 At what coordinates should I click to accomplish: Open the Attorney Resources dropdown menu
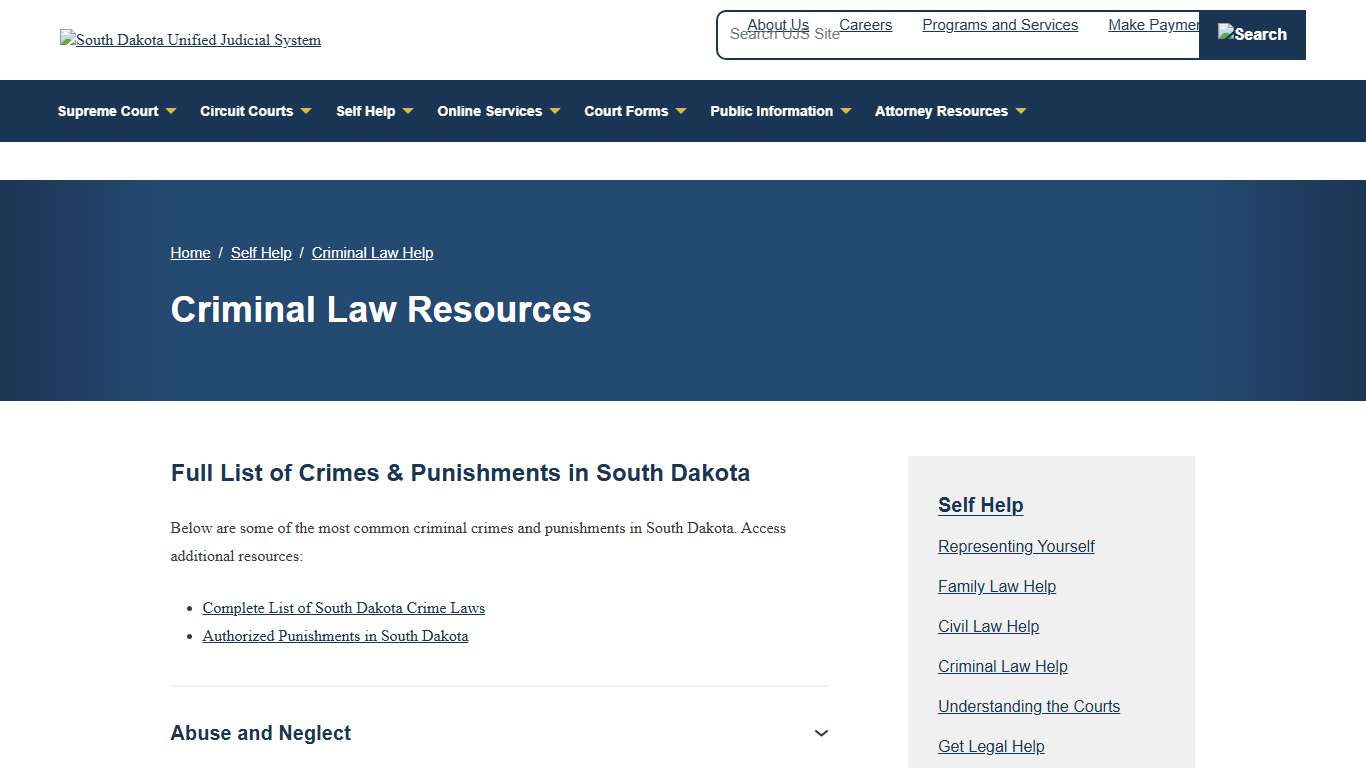click(x=941, y=111)
